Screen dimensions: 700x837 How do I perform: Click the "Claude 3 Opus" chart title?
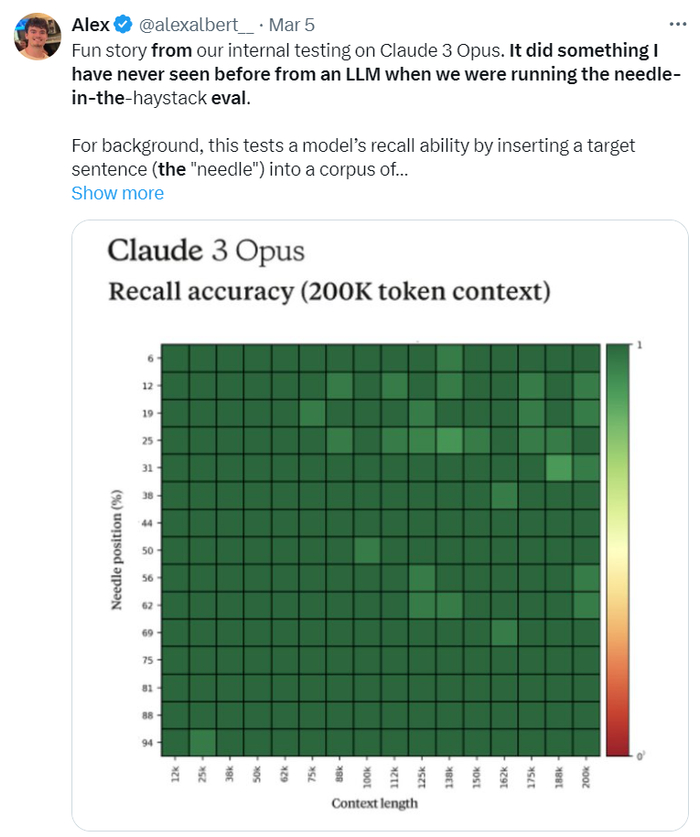pyautogui.click(x=206, y=250)
